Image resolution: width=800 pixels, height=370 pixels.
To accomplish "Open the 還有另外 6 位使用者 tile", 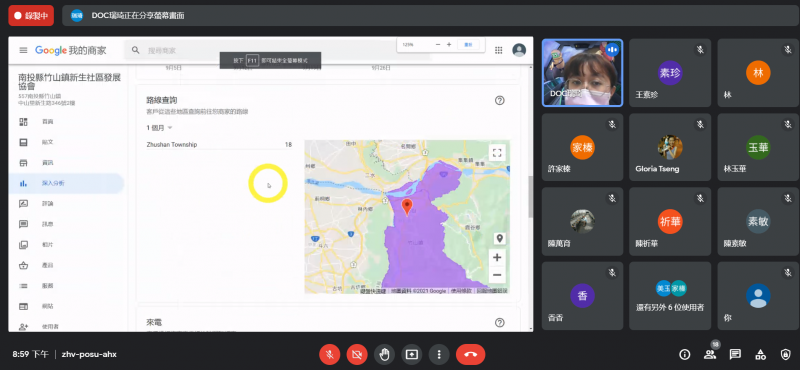I will [670, 296].
